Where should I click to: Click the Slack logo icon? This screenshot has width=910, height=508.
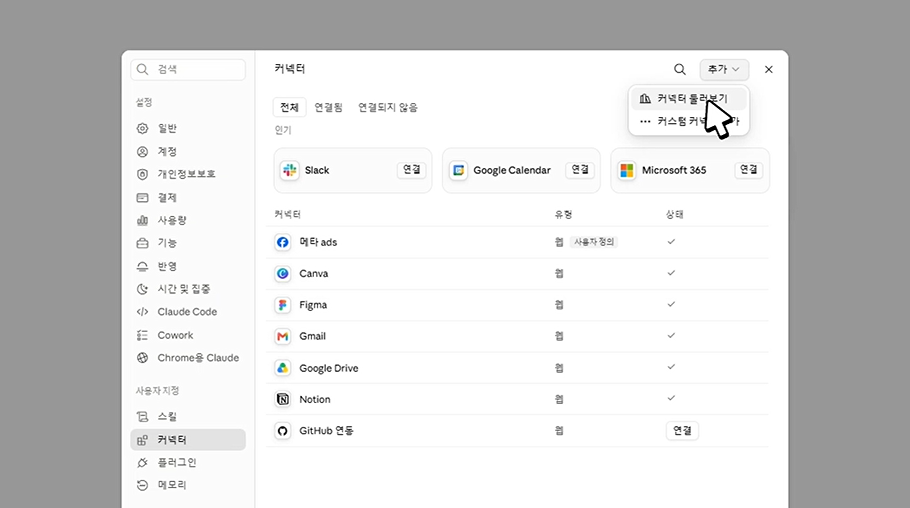(290, 170)
